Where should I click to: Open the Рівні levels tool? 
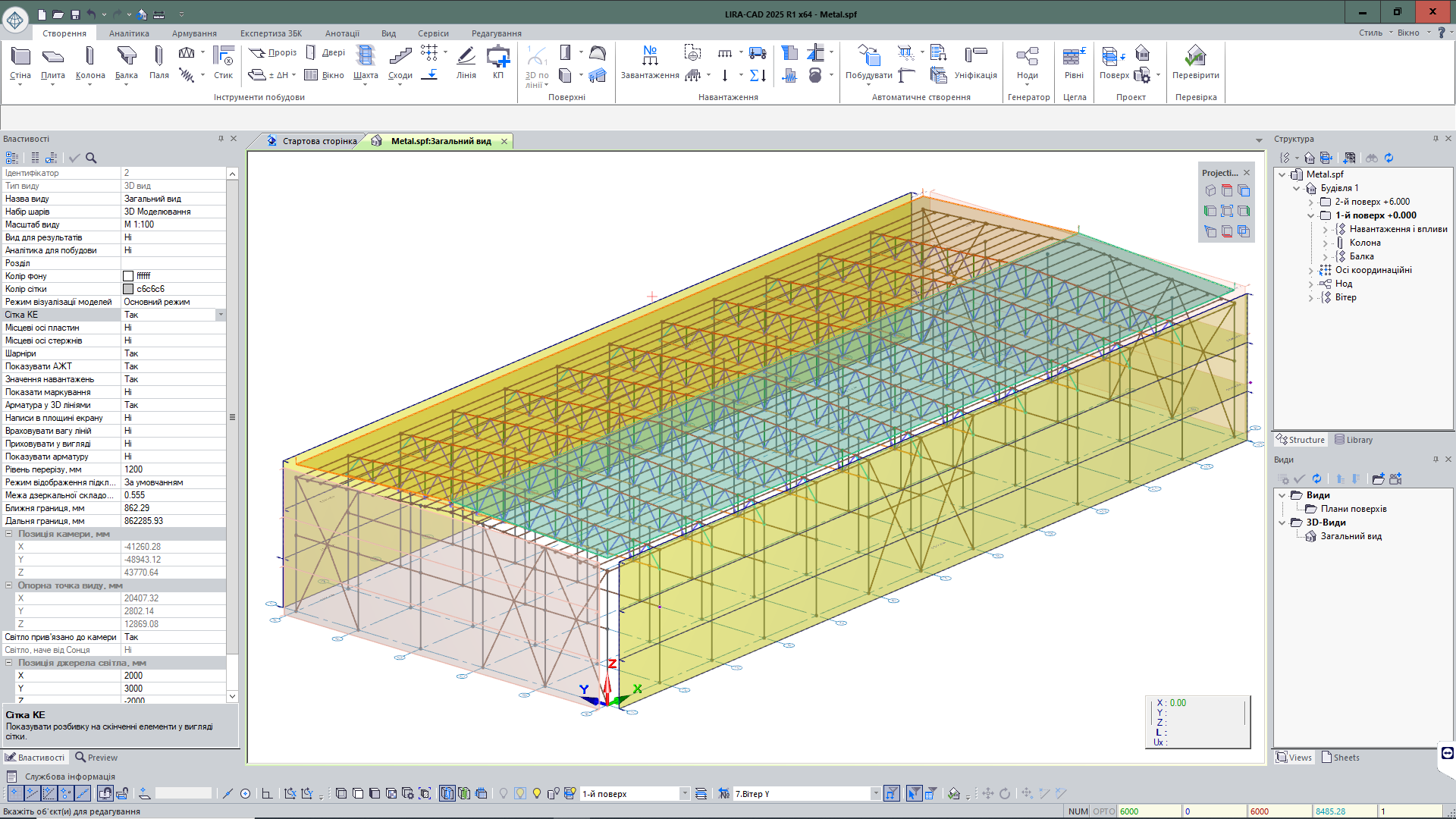tap(1074, 62)
